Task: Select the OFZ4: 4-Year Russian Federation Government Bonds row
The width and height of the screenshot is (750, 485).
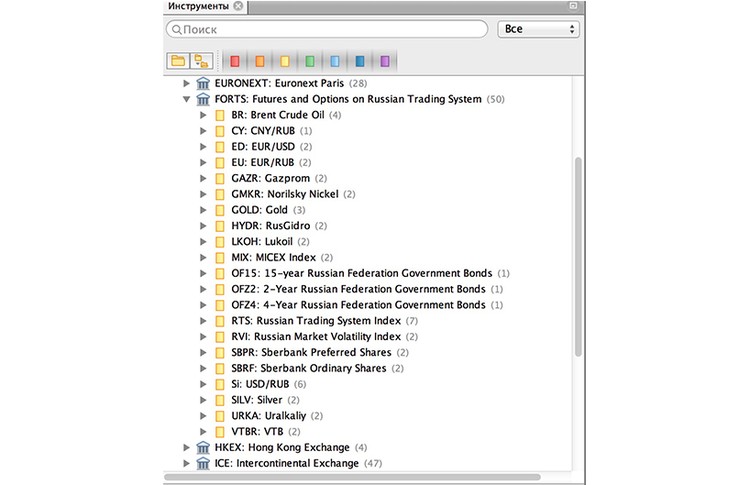Action: pos(367,305)
